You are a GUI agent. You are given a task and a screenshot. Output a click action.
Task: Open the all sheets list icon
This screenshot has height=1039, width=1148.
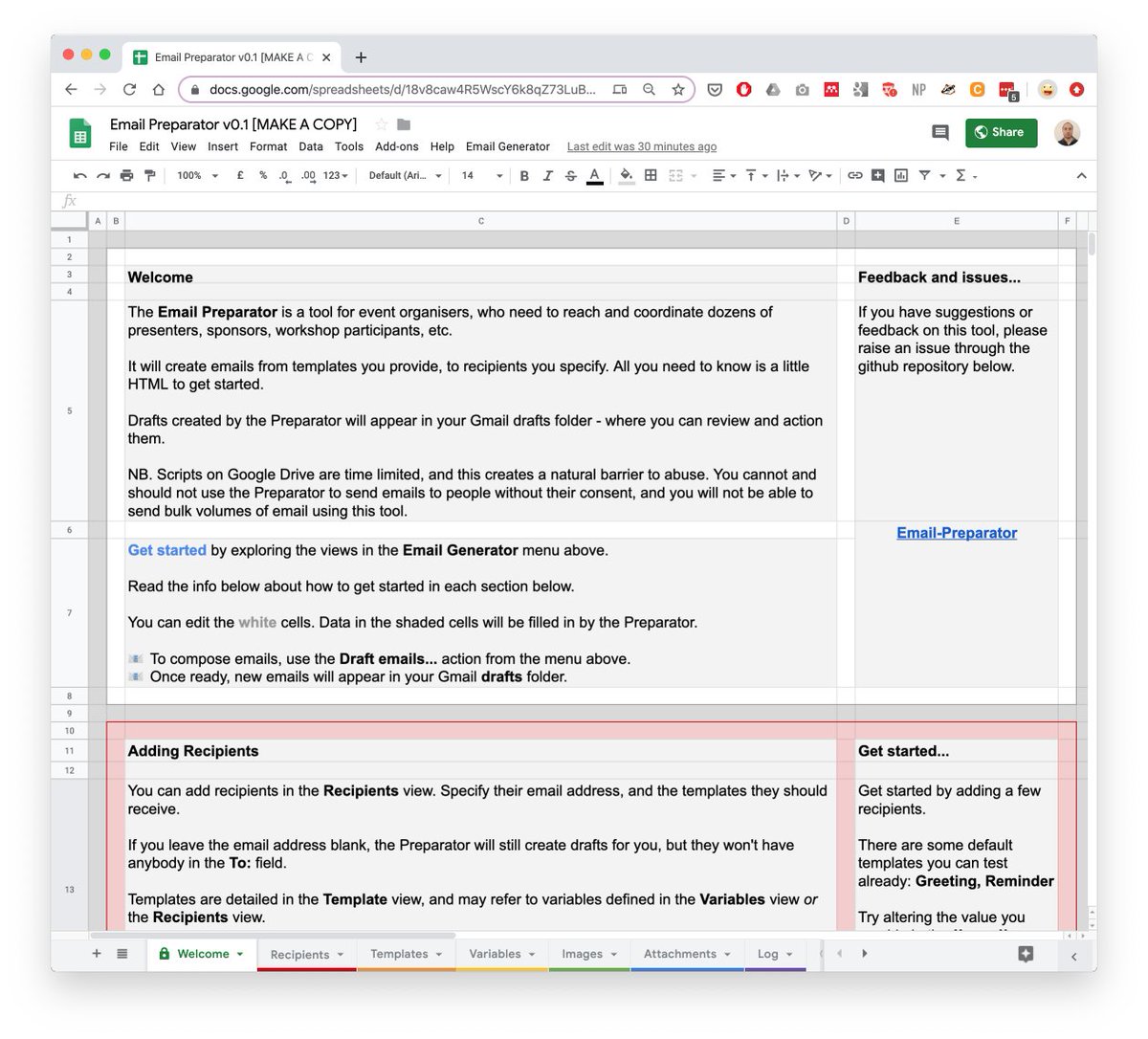point(122,954)
